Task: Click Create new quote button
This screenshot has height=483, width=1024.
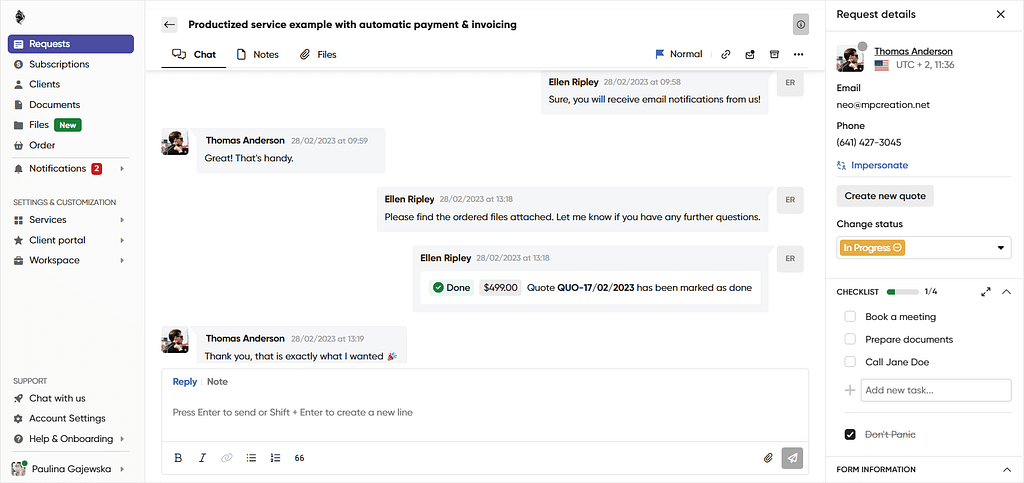Action: pyautogui.click(x=885, y=196)
